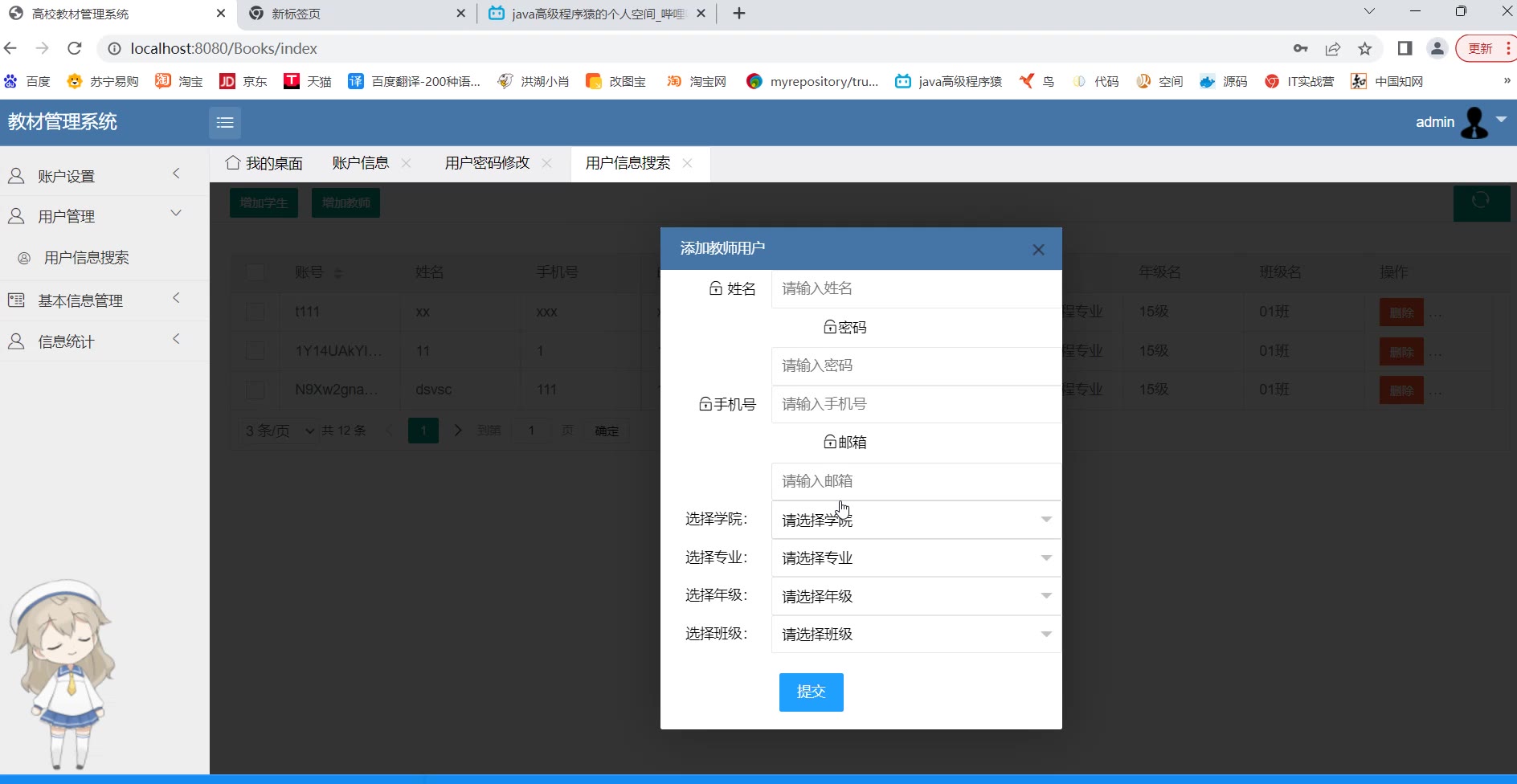Collapse the 用户管理 sidebar menu
Screen dimensions: 1517x784
[x=104, y=216]
